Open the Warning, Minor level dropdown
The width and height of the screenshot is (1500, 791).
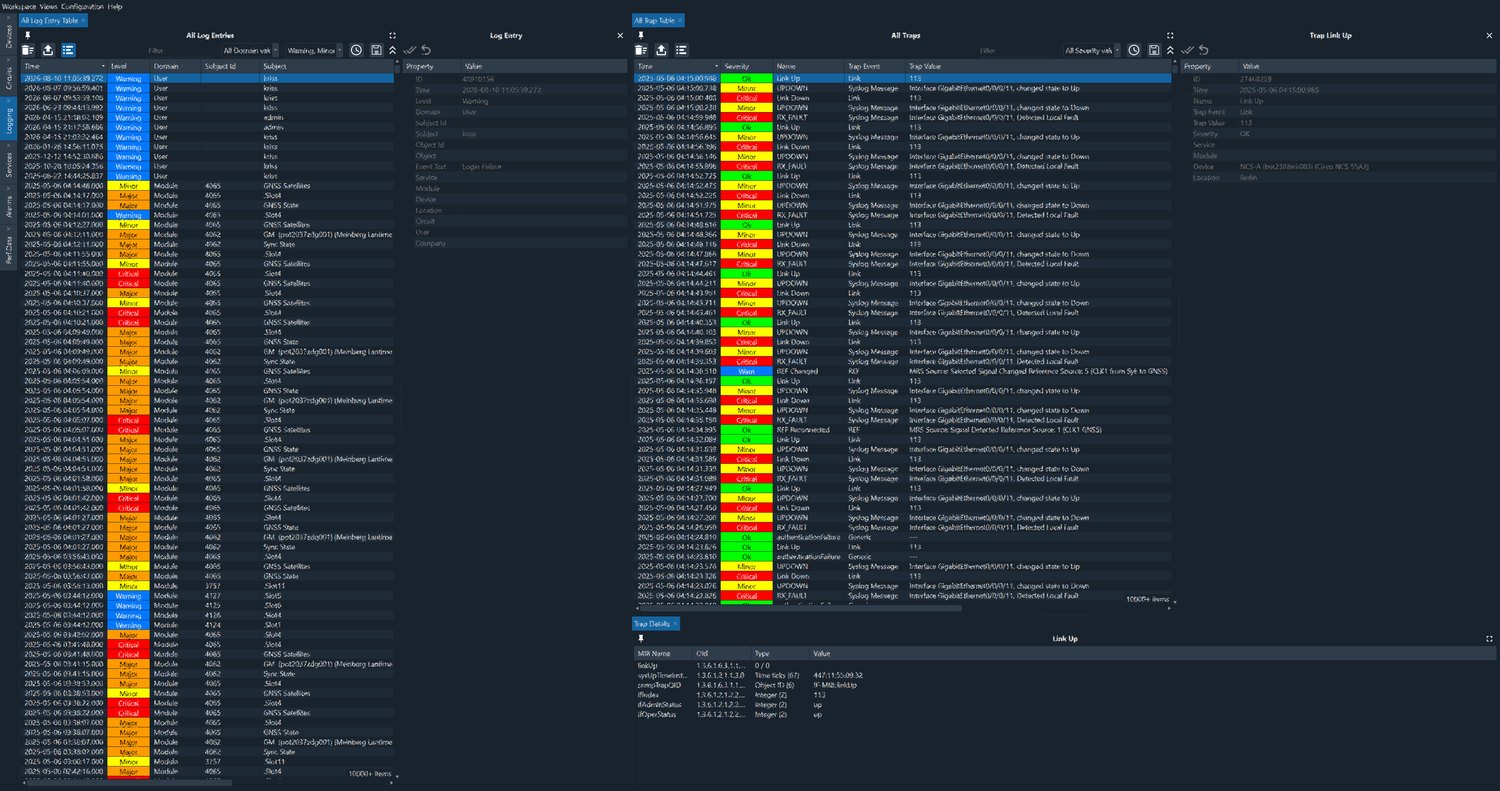tap(314, 50)
